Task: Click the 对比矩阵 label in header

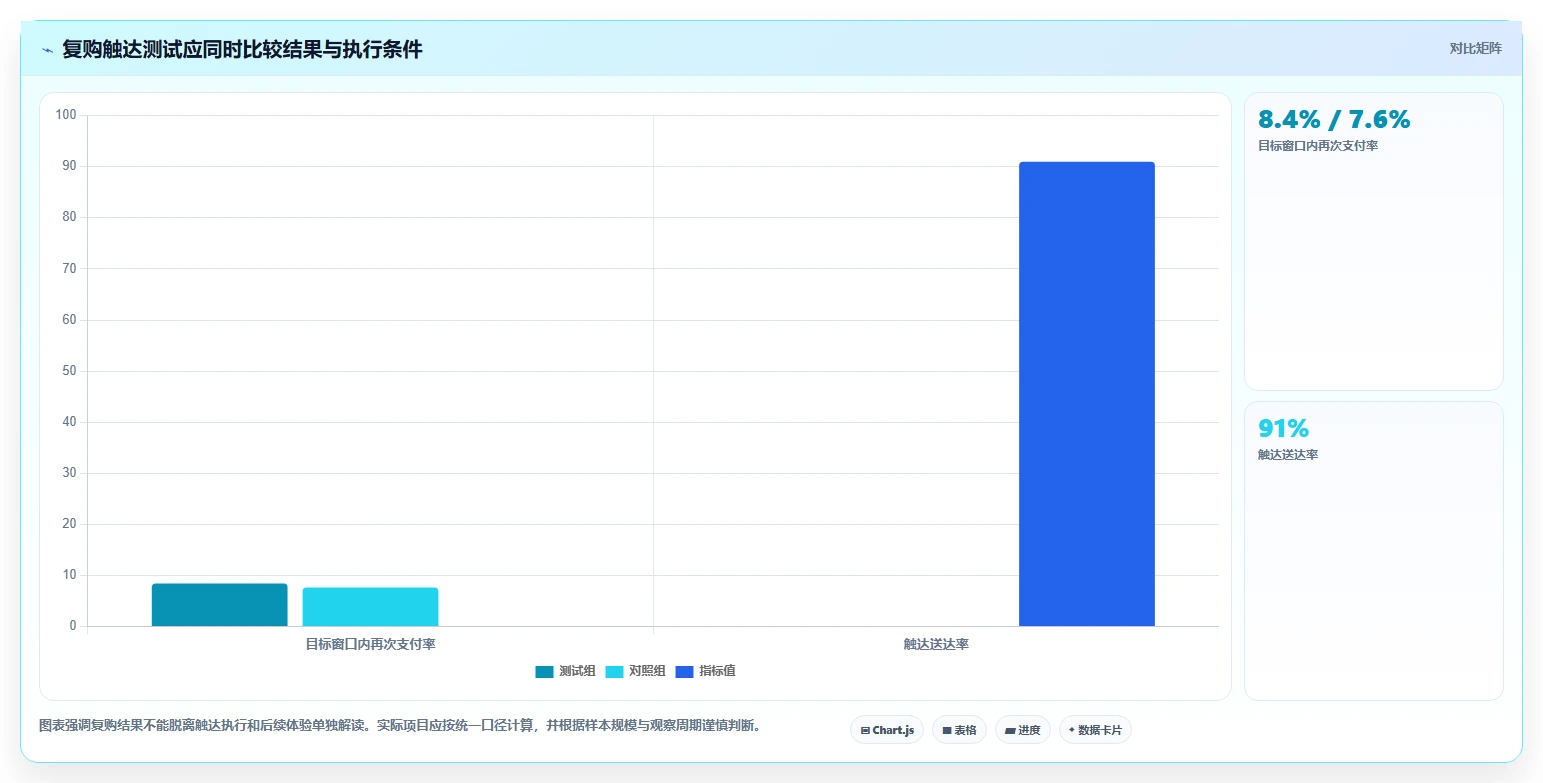Action: point(1475,48)
